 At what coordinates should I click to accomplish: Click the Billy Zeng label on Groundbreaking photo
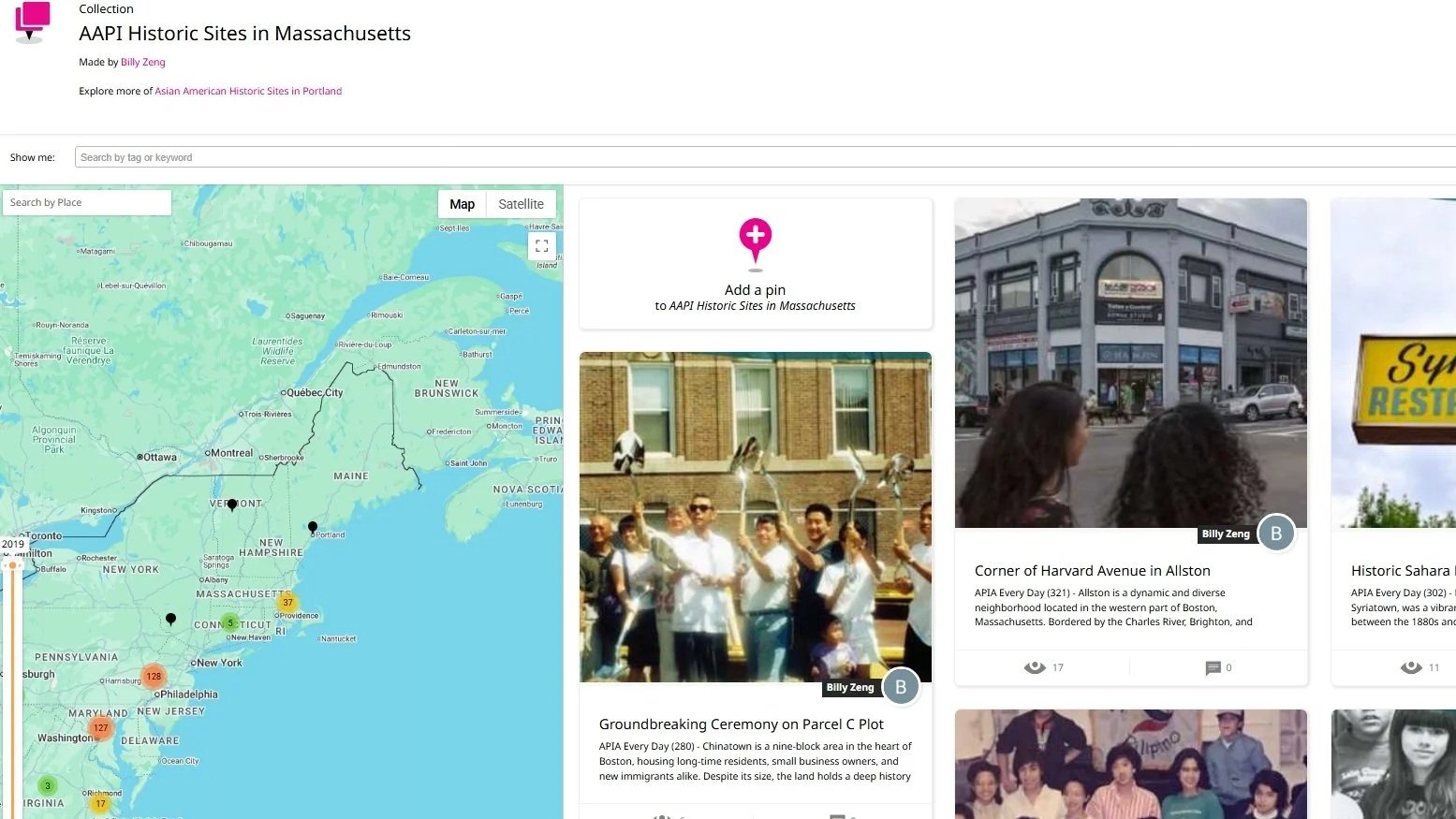pos(850,687)
